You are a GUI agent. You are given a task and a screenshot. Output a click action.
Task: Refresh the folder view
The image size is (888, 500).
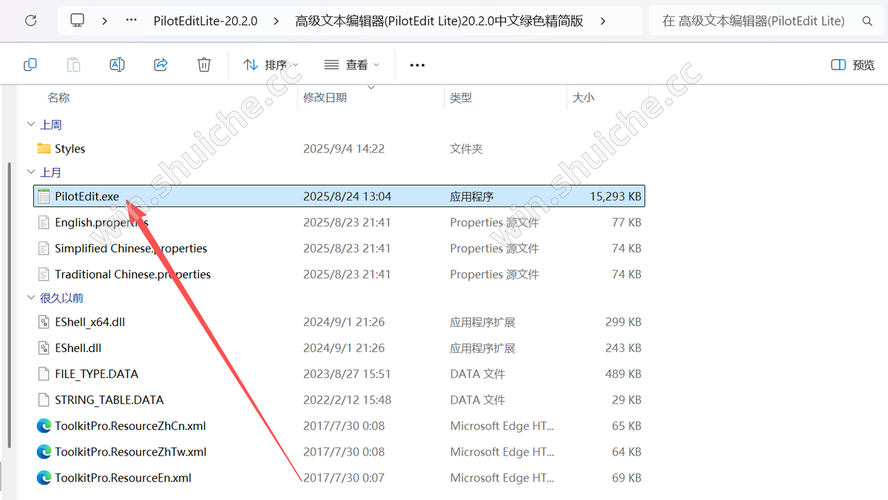point(31,21)
